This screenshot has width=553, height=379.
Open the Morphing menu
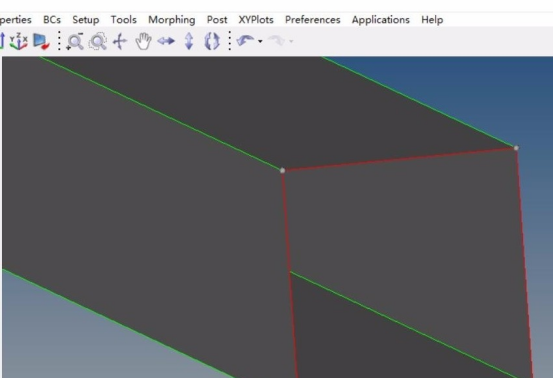click(x=172, y=20)
